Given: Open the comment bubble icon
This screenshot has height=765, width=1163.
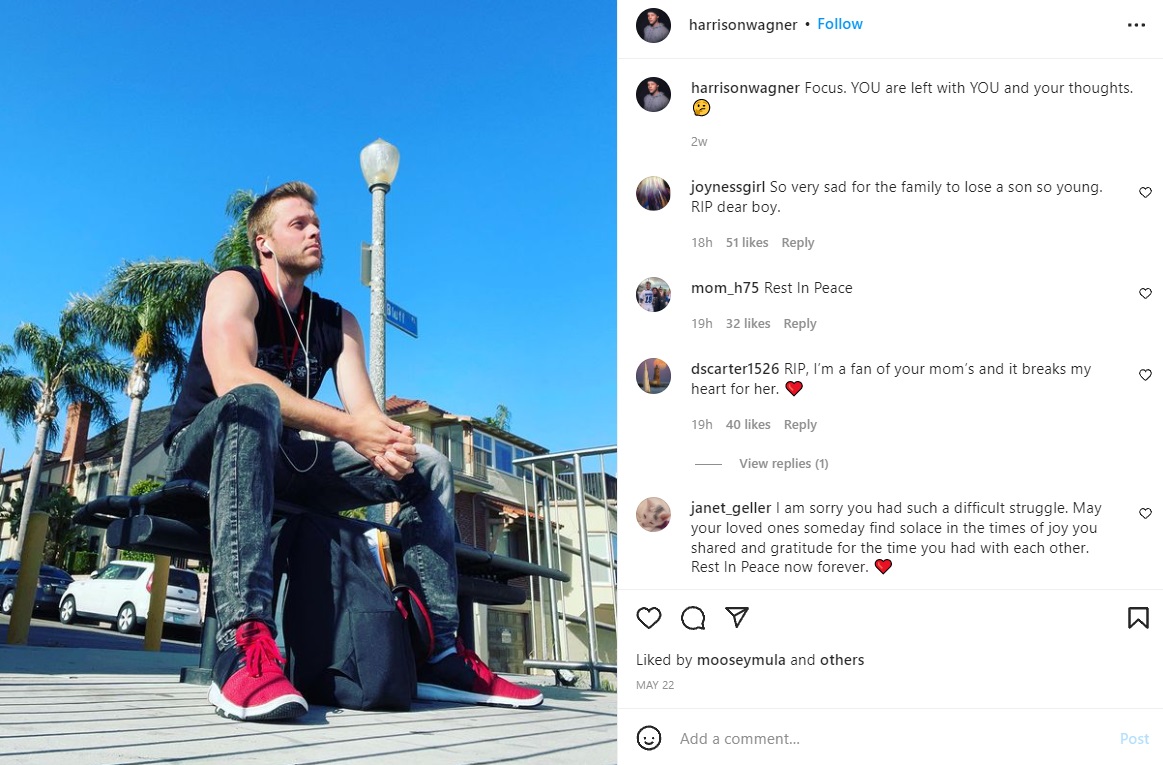Looking at the screenshot, I should point(693,617).
